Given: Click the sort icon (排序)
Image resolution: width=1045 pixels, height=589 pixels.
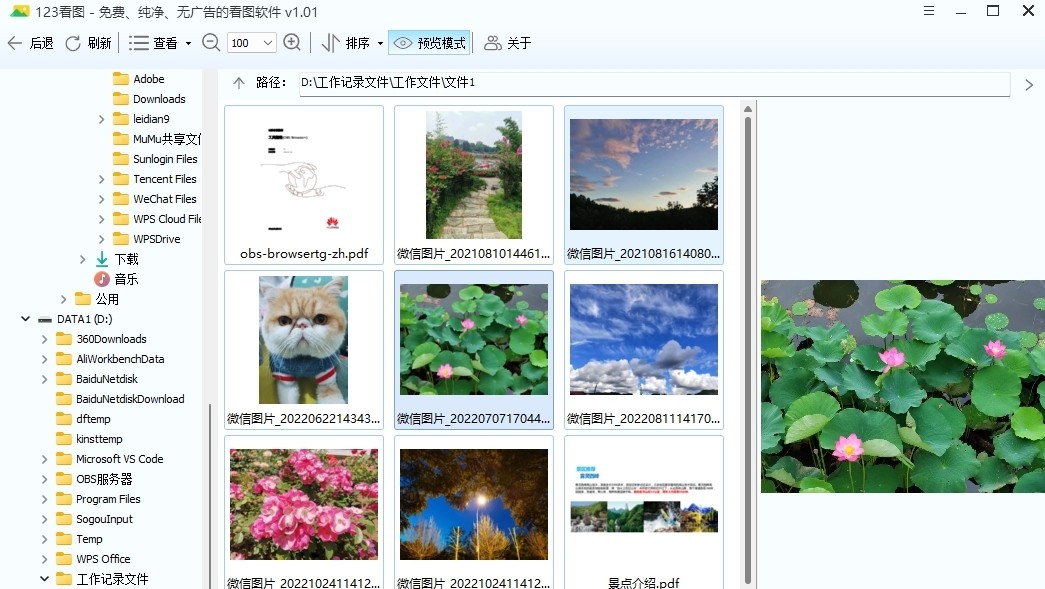Looking at the screenshot, I should click(x=331, y=43).
